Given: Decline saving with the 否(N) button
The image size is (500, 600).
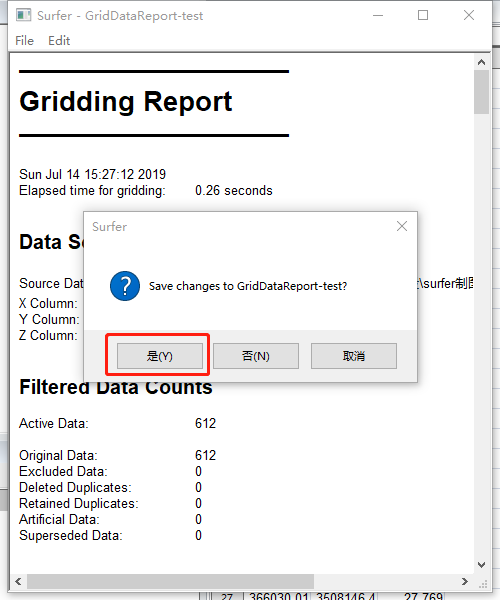Looking at the screenshot, I should pos(256,356).
